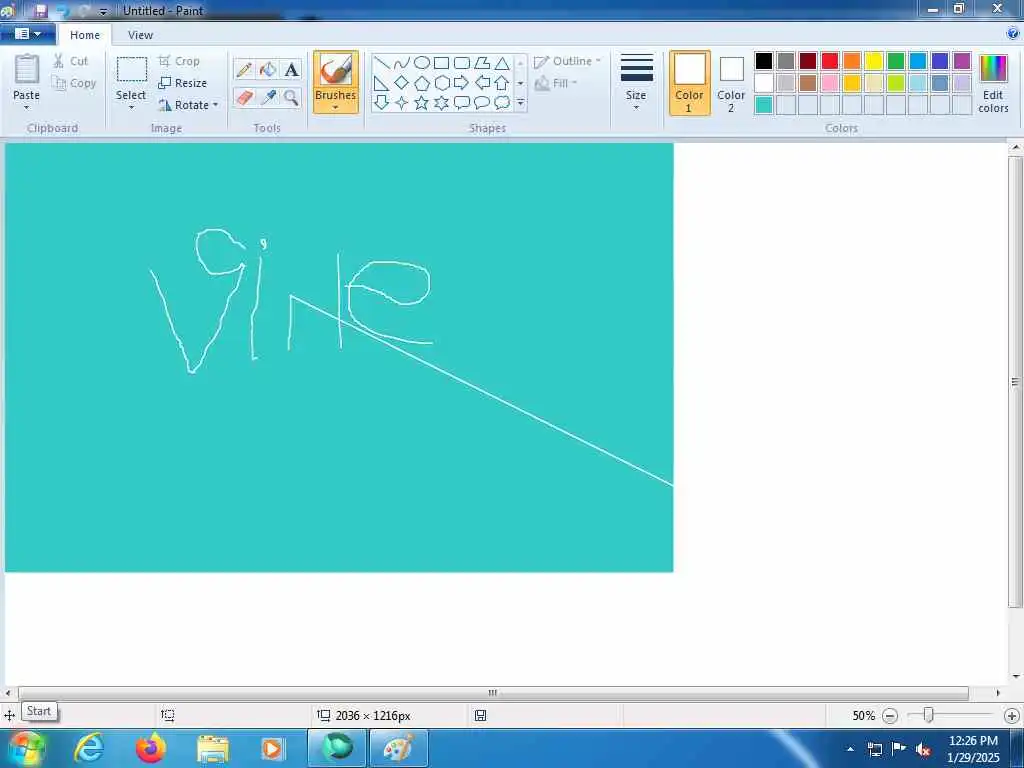This screenshot has width=1024, height=768.
Task: Choose the Pentagon shape
Action: 422,83
